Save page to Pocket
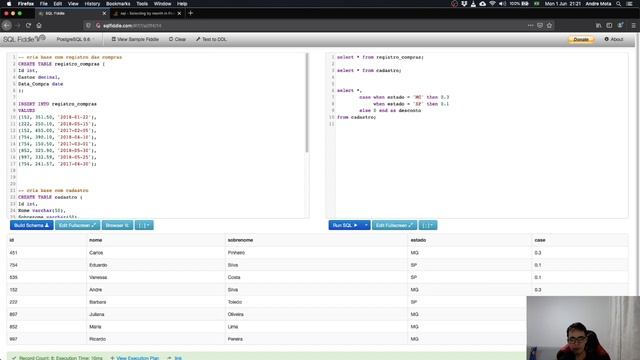The height and width of the screenshot is (360, 640). tap(540, 25)
